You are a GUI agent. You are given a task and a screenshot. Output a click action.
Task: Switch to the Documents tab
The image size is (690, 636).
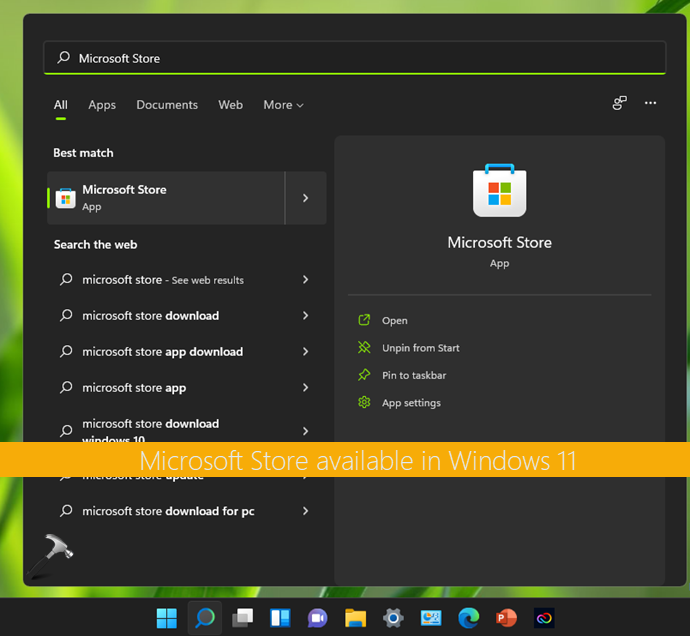167,105
